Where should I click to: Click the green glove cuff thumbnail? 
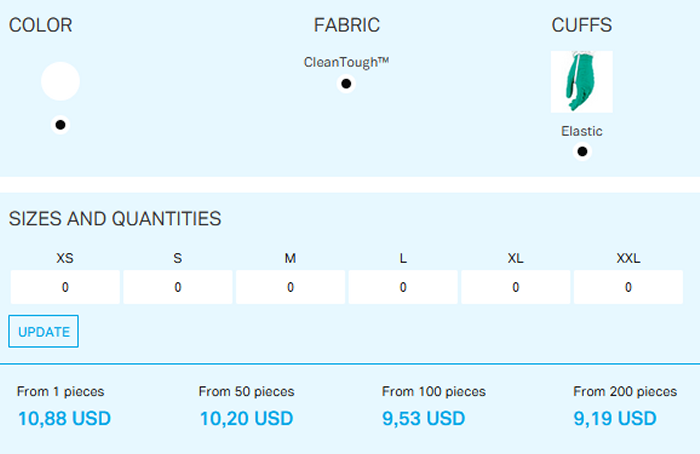[581, 82]
